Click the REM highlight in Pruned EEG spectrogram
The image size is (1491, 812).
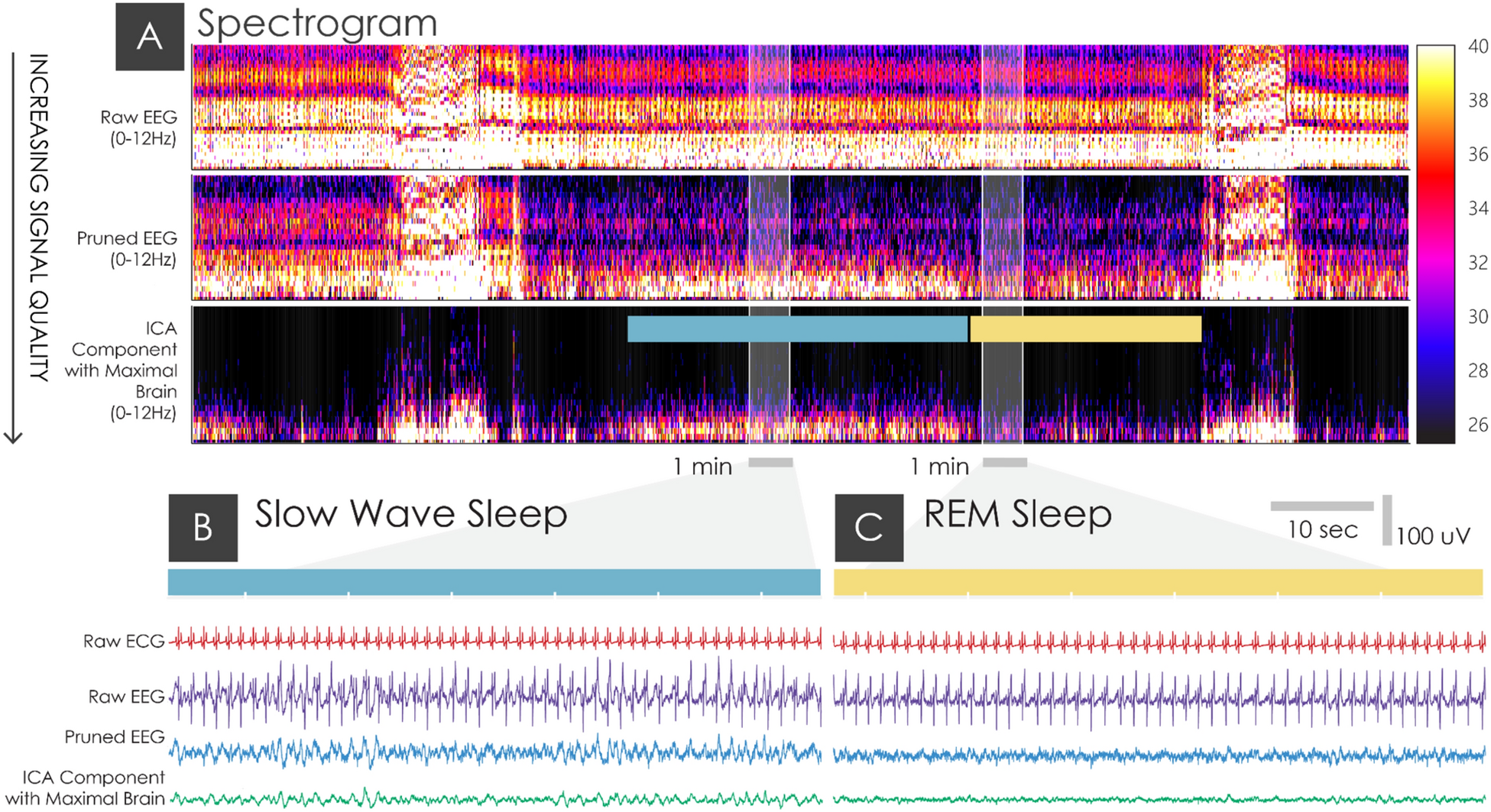(x=1003, y=238)
